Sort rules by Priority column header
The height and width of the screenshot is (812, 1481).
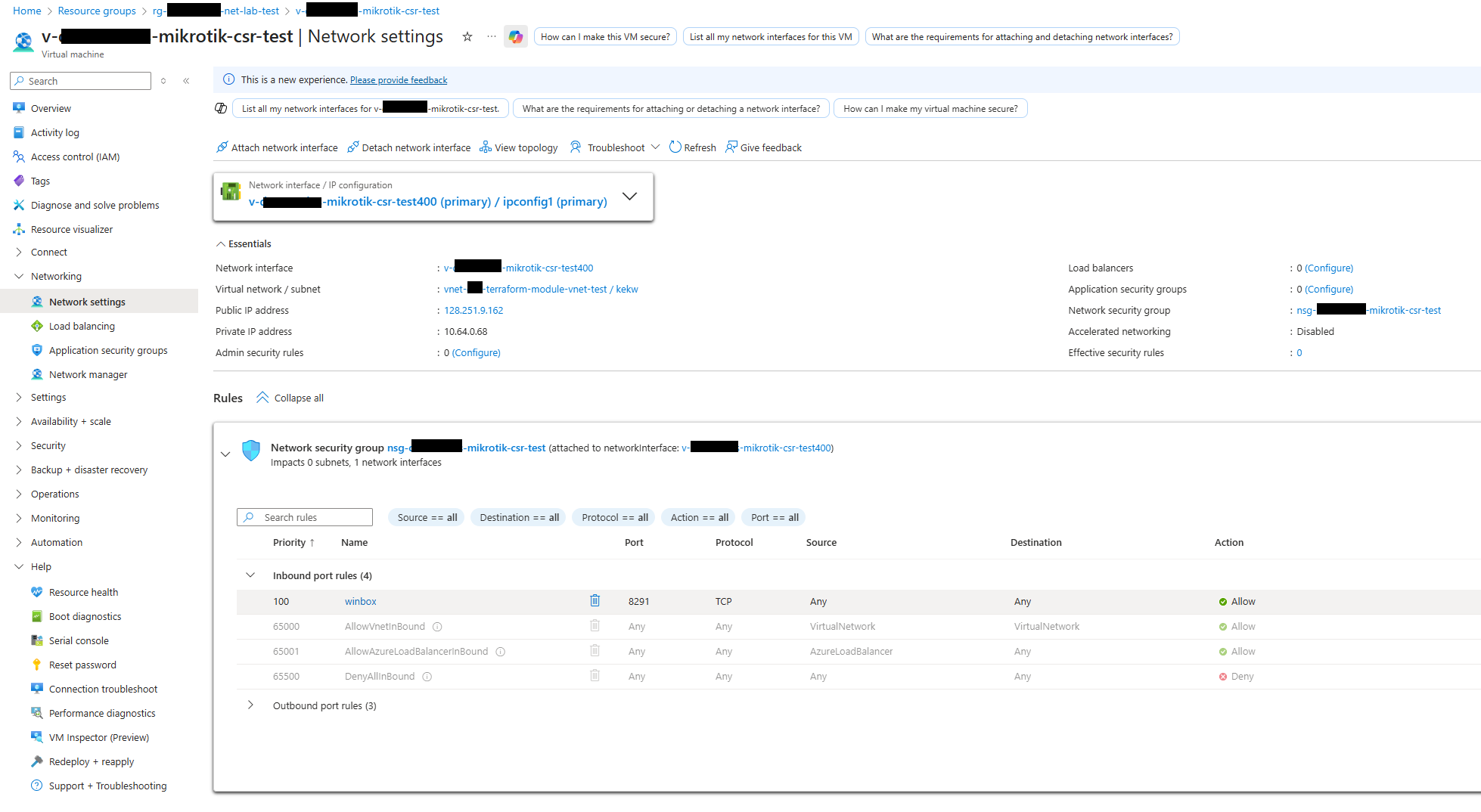pyautogui.click(x=293, y=542)
